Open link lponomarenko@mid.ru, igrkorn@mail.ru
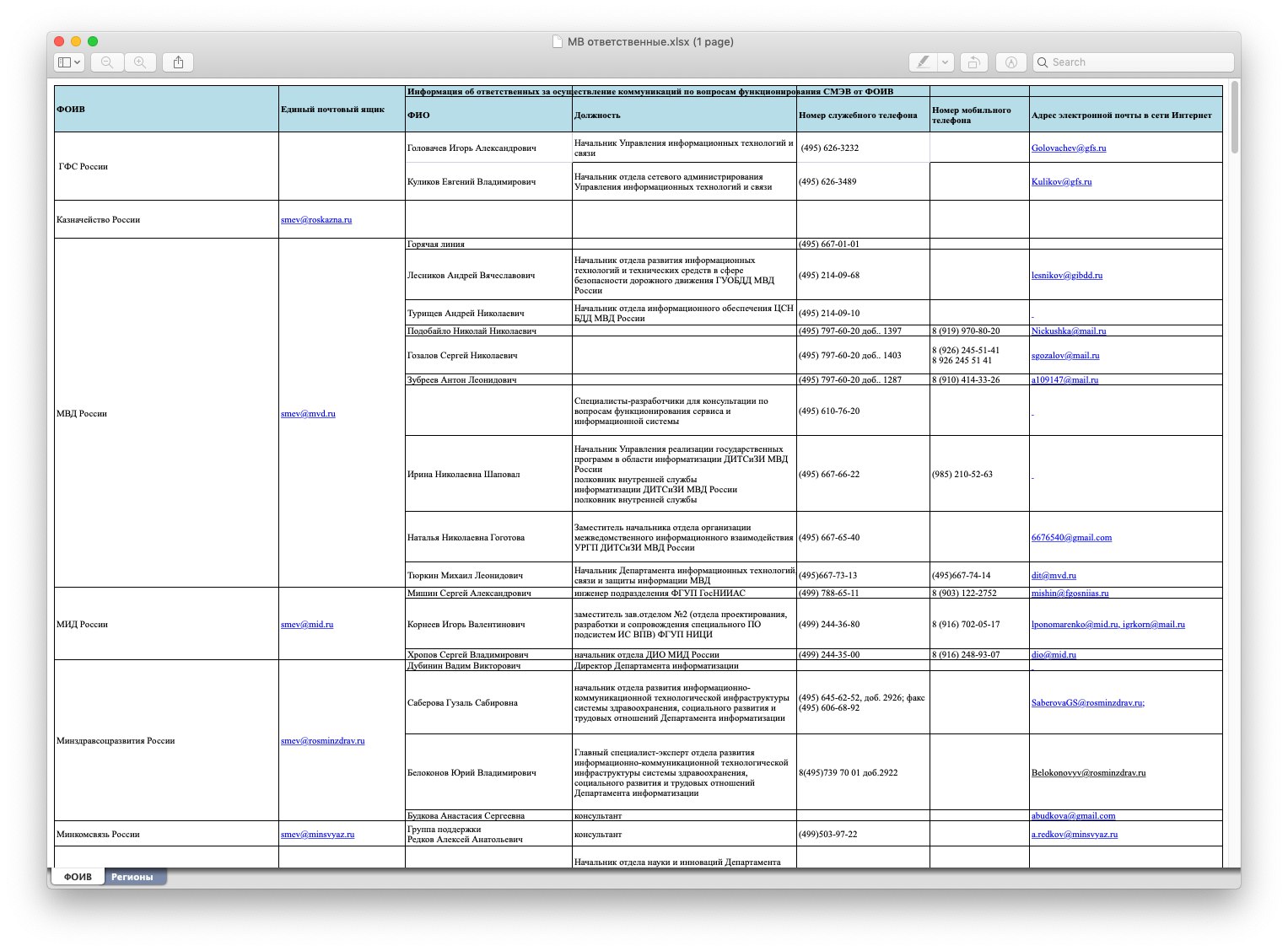Image resolution: width=1288 pixels, height=951 pixels. point(1108,624)
